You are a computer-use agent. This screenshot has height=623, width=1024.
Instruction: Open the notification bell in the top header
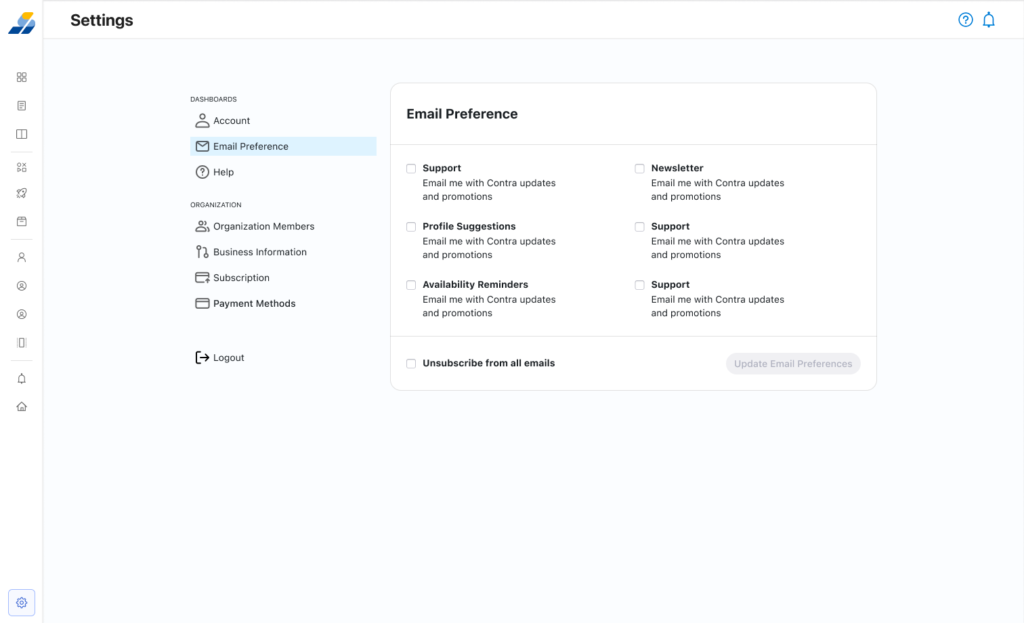coord(989,20)
